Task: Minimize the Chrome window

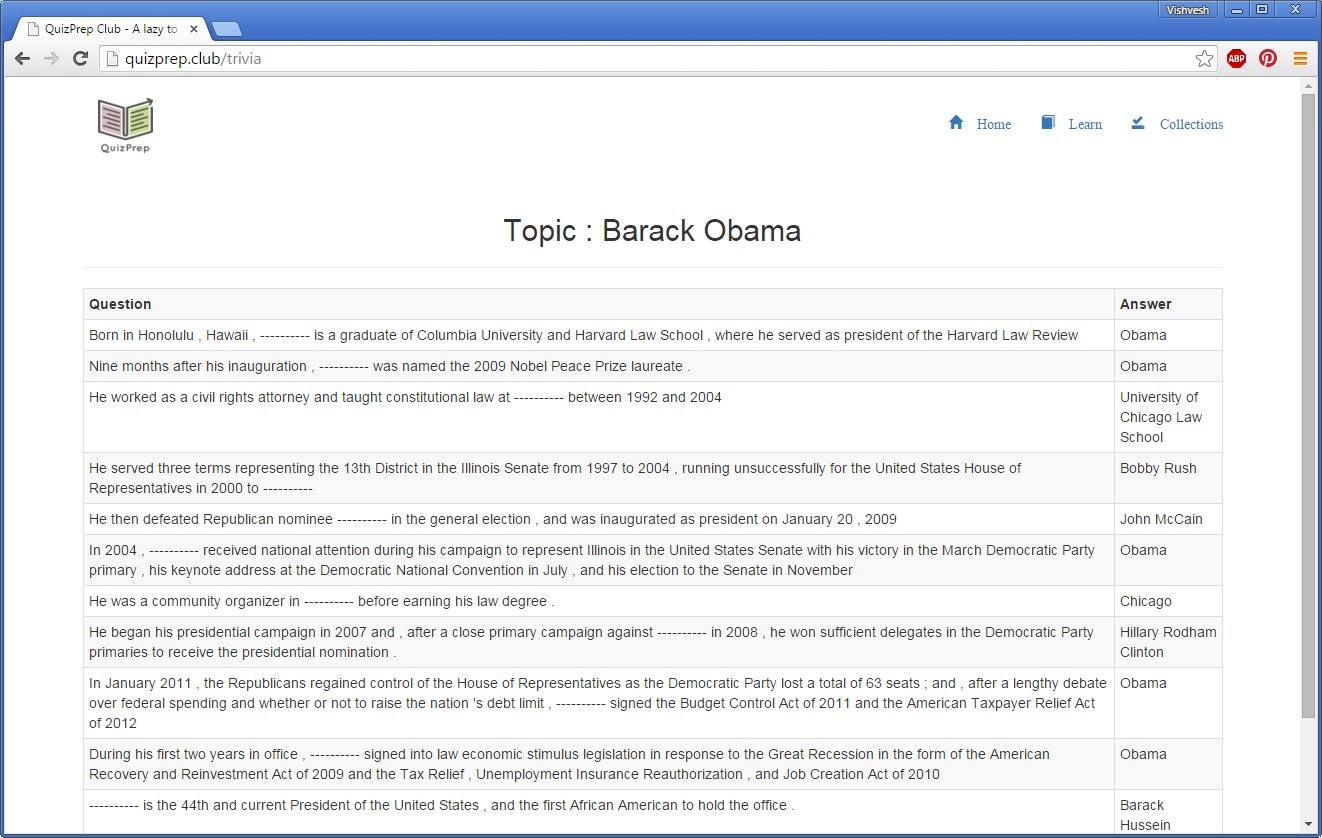Action: click(1238, 10)
